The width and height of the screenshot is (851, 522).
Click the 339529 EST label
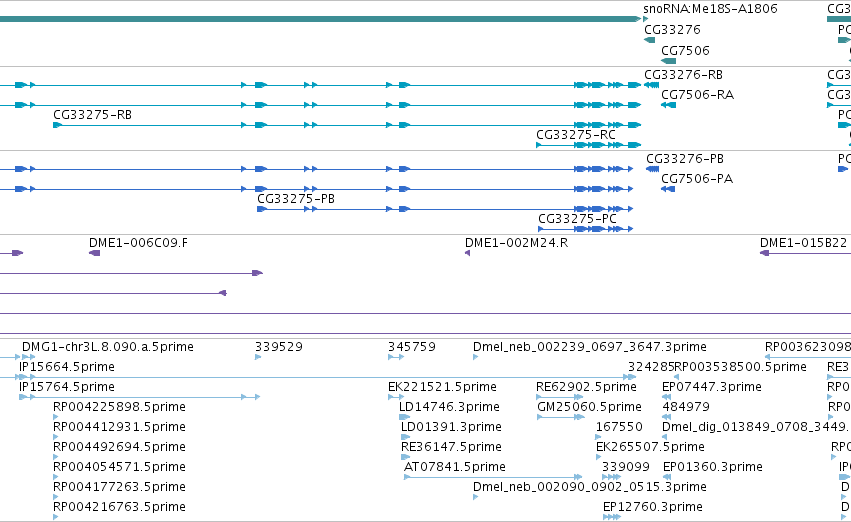coord(279,347)
